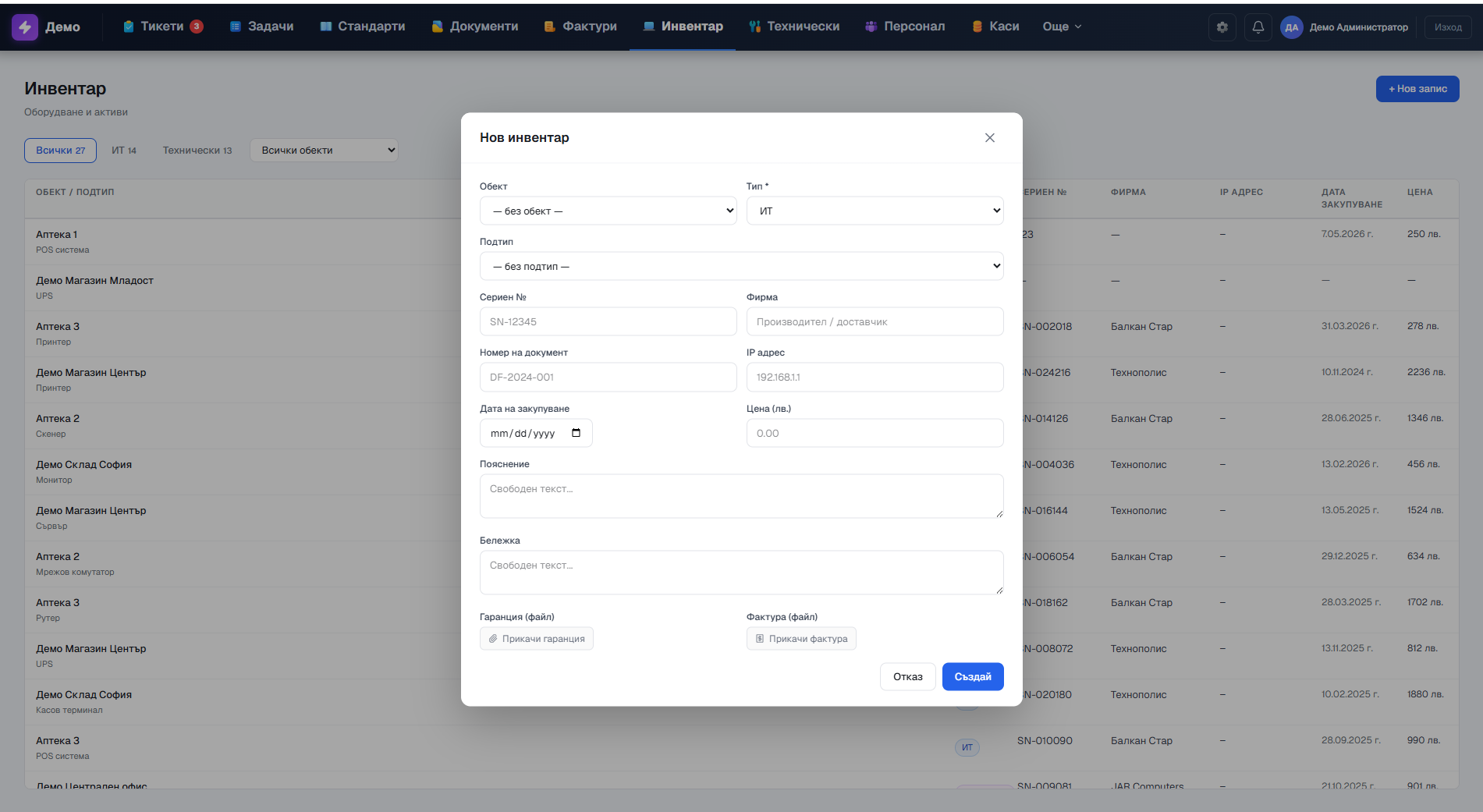Open the Подтип dropdown
The height and width of the screenshot is (812, 1483).
(x=741, y=266)
